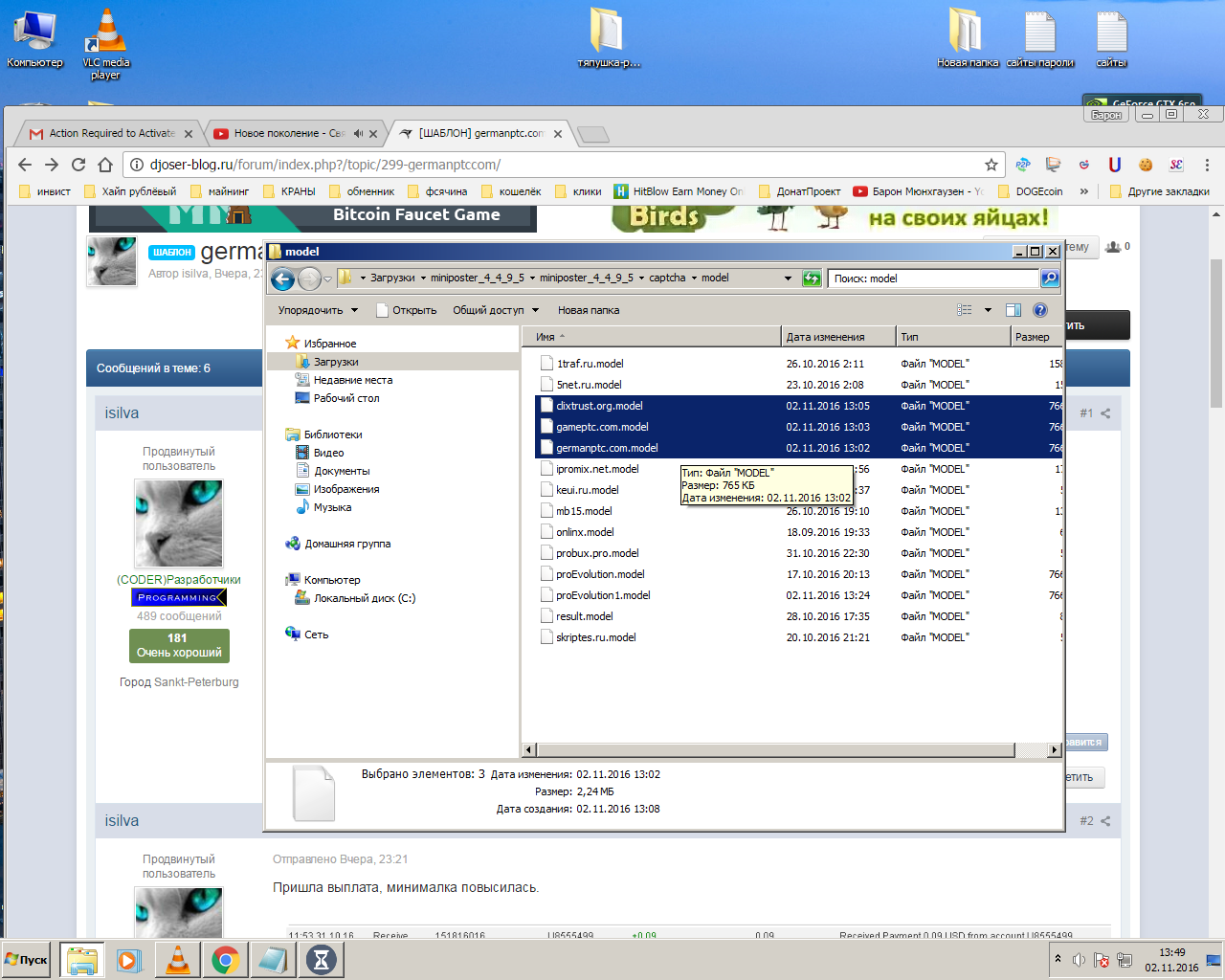Open the 'Другие закладки' bookmark folder
This screenshot has height=980, width=1225.
point(1159,191)
